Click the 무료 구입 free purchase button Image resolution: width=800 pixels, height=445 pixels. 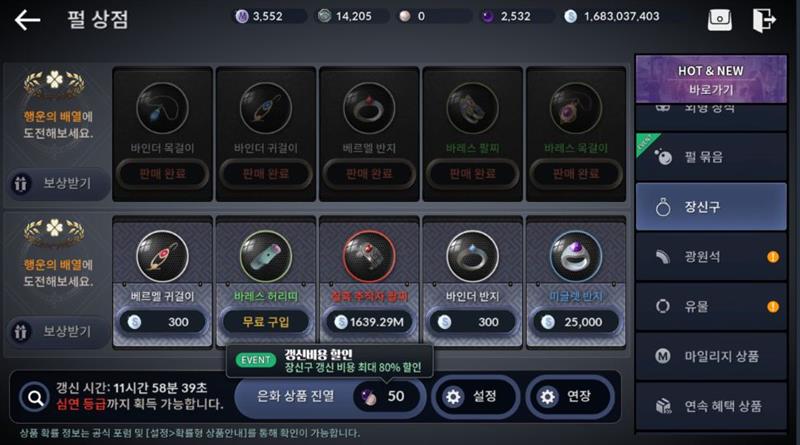click(x=266, y=322)
